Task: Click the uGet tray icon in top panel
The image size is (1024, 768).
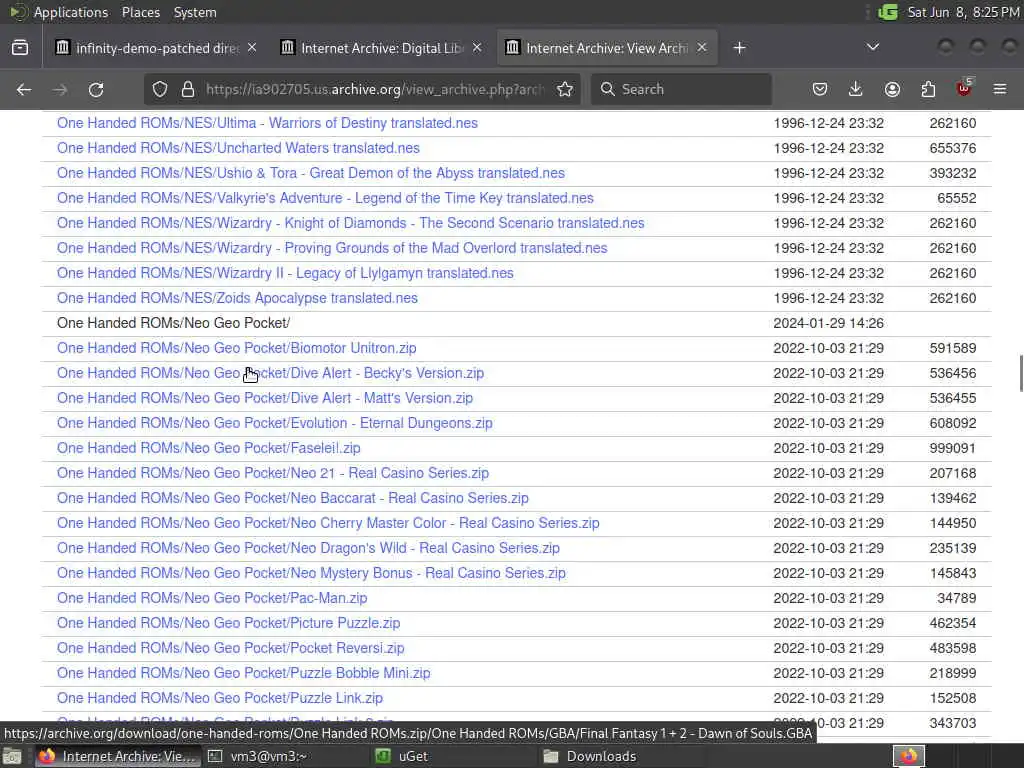Action: [888, 12]
